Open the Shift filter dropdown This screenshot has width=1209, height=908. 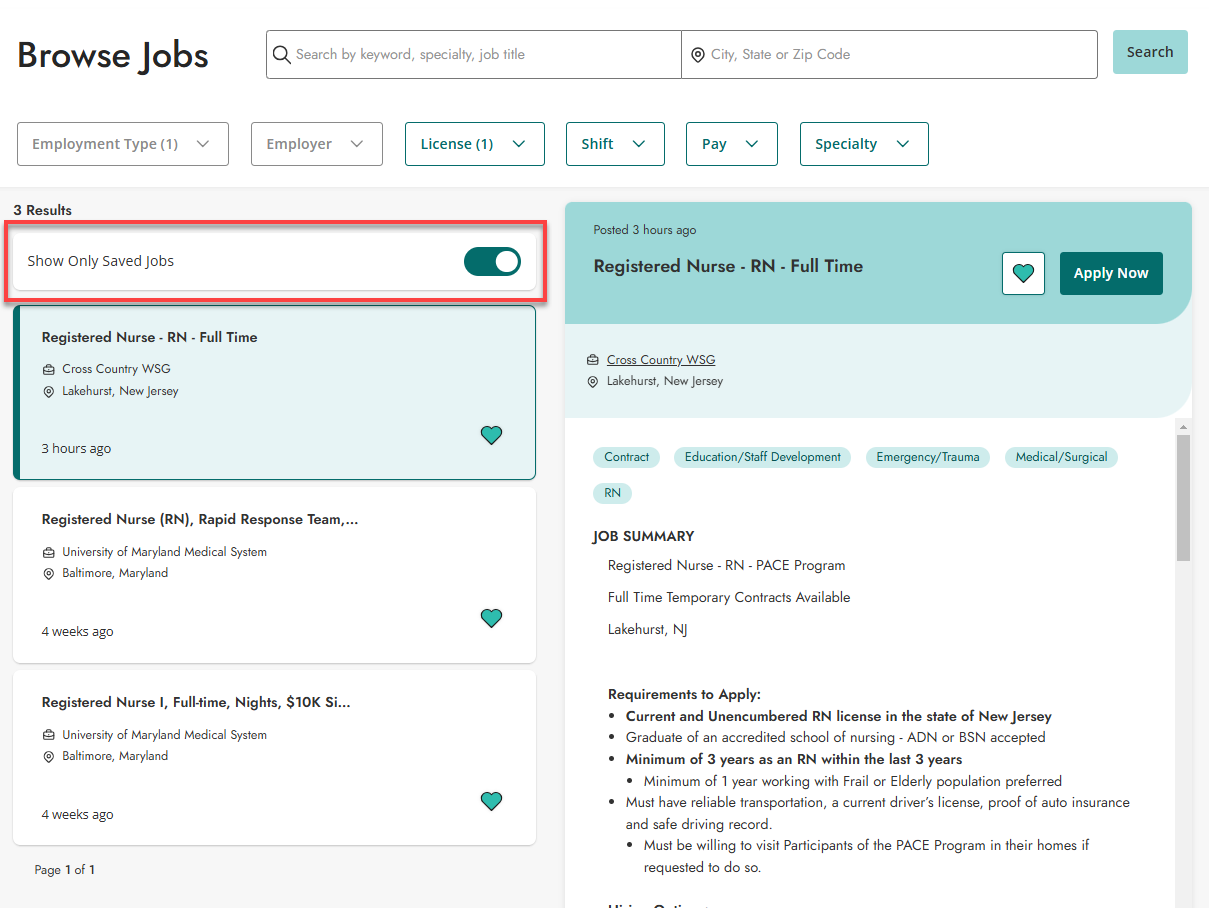(615, 144)
